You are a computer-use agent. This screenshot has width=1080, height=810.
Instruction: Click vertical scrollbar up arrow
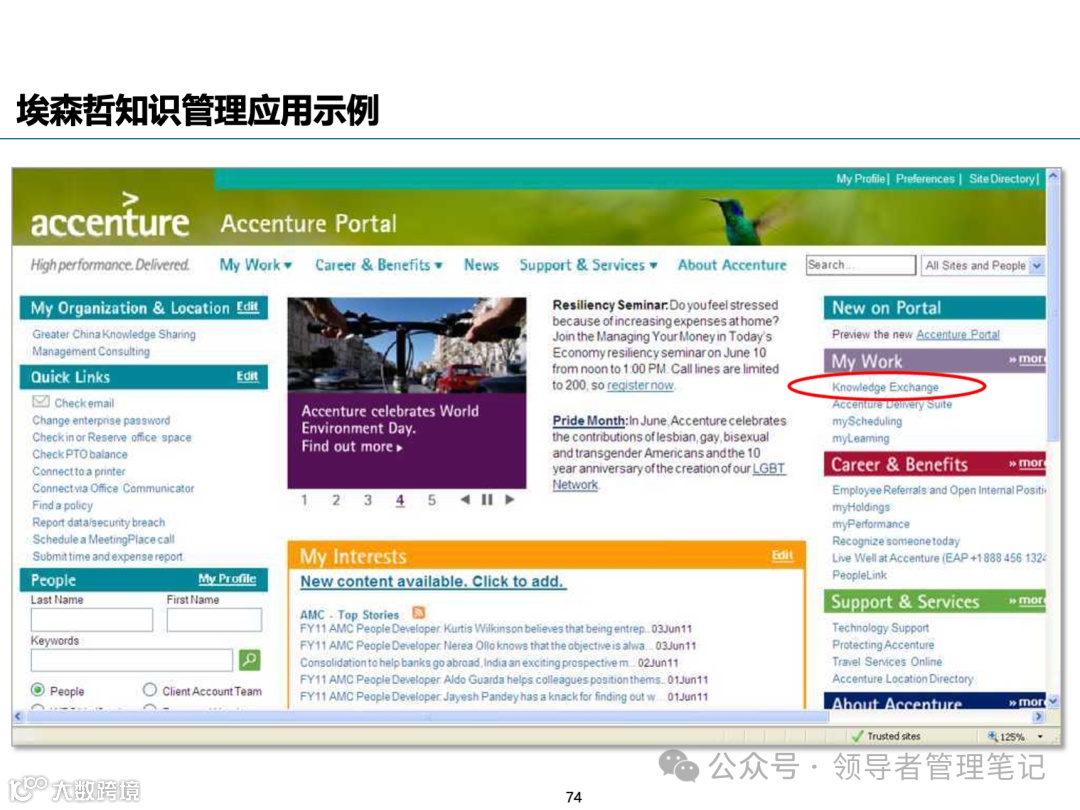(1053, 176)
